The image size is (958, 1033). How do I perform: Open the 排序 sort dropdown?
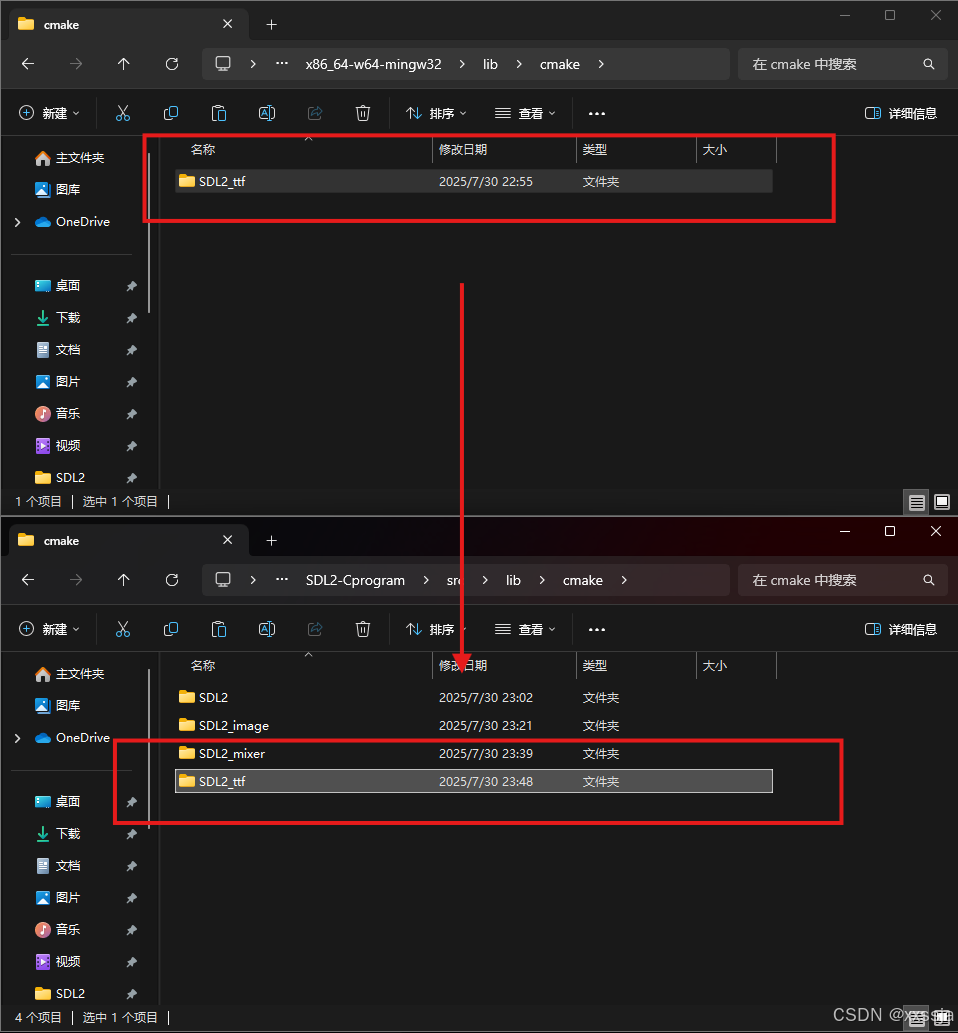pos(436,112)
